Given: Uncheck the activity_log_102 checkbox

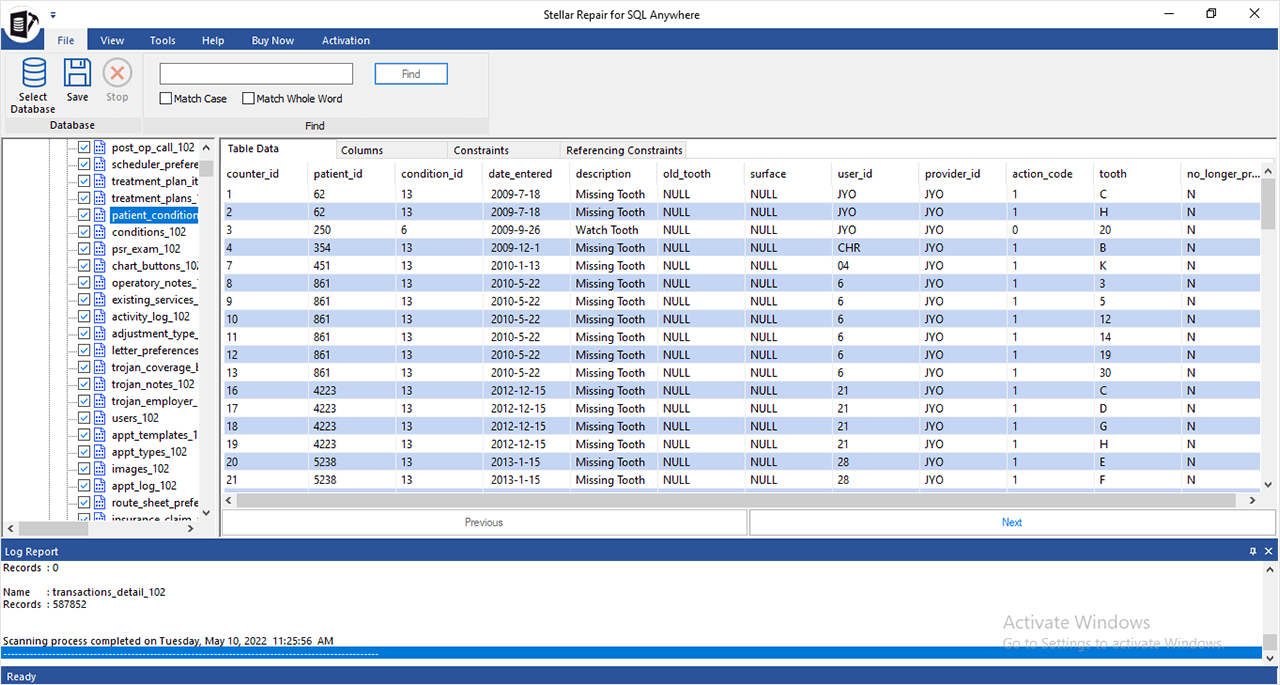Looking at the screenshot, I should (x=84, y=317).
